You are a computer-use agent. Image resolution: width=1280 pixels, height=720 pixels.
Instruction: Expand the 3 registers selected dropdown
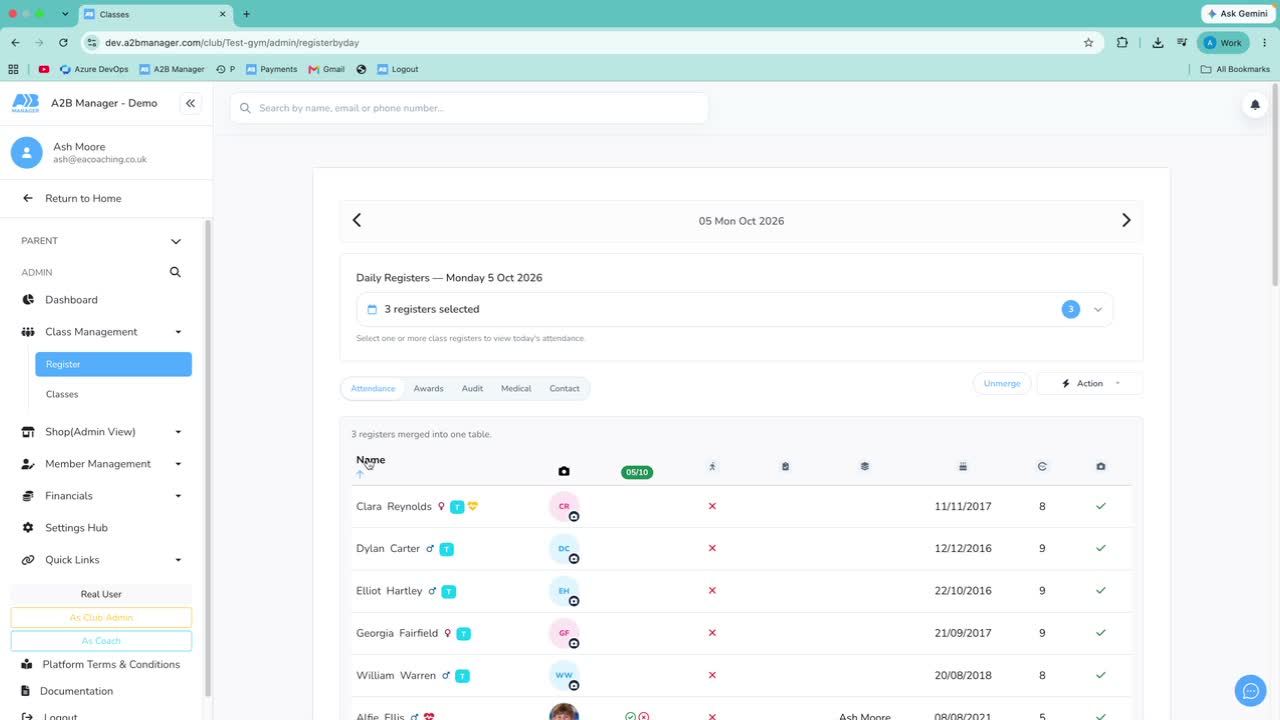click(734, 309)
